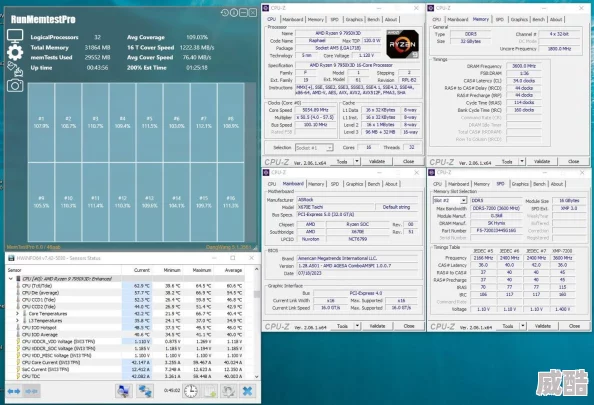Take a screenshot with RunMemtestPro camera icon
Image resolution: width=594 pixels, height=405 pixels.
[x=15, y=86]
